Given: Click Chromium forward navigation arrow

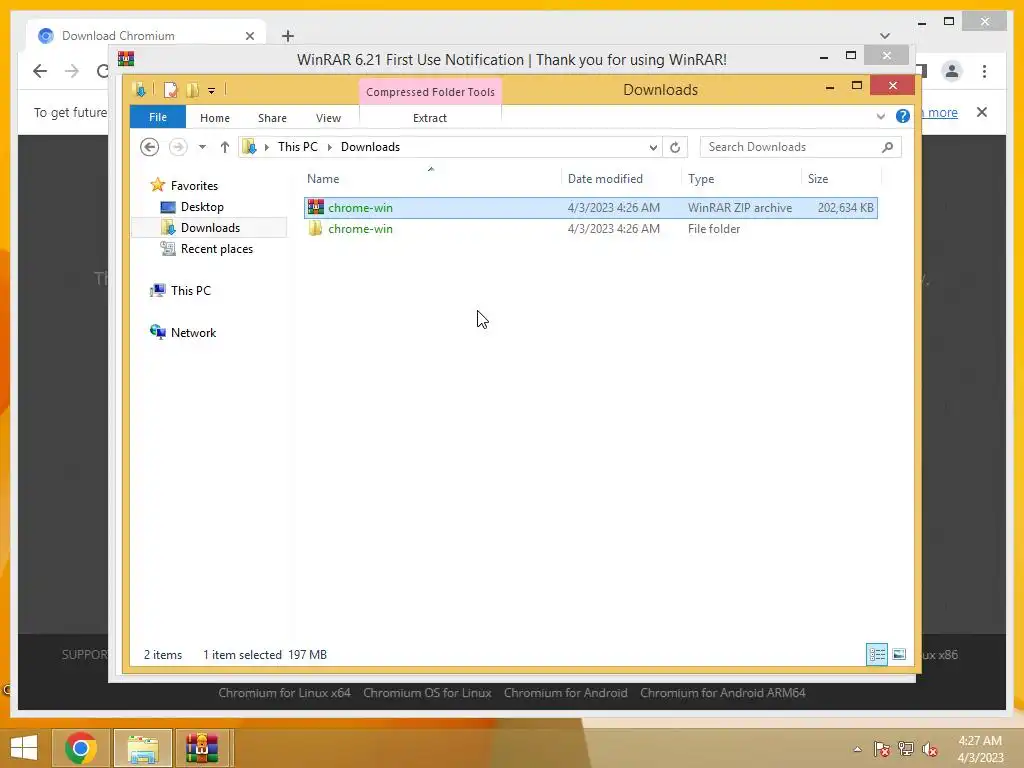Looking at the screenshot, I should point(72,71).
